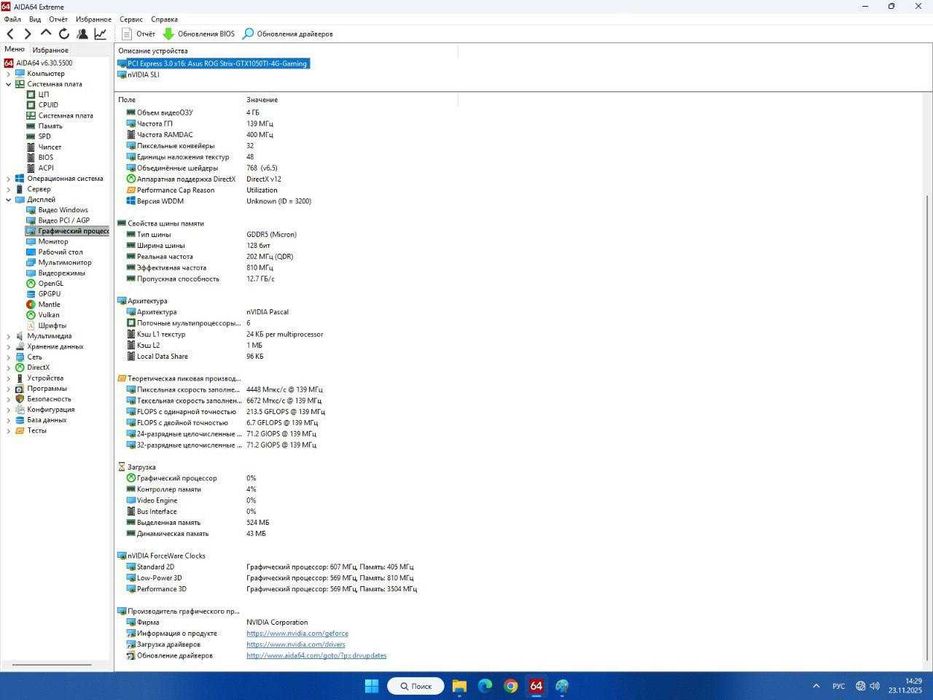The height and width of the screenshot is (700, 933).
Task: Open the Вид menu
Action: coord(35,19)
